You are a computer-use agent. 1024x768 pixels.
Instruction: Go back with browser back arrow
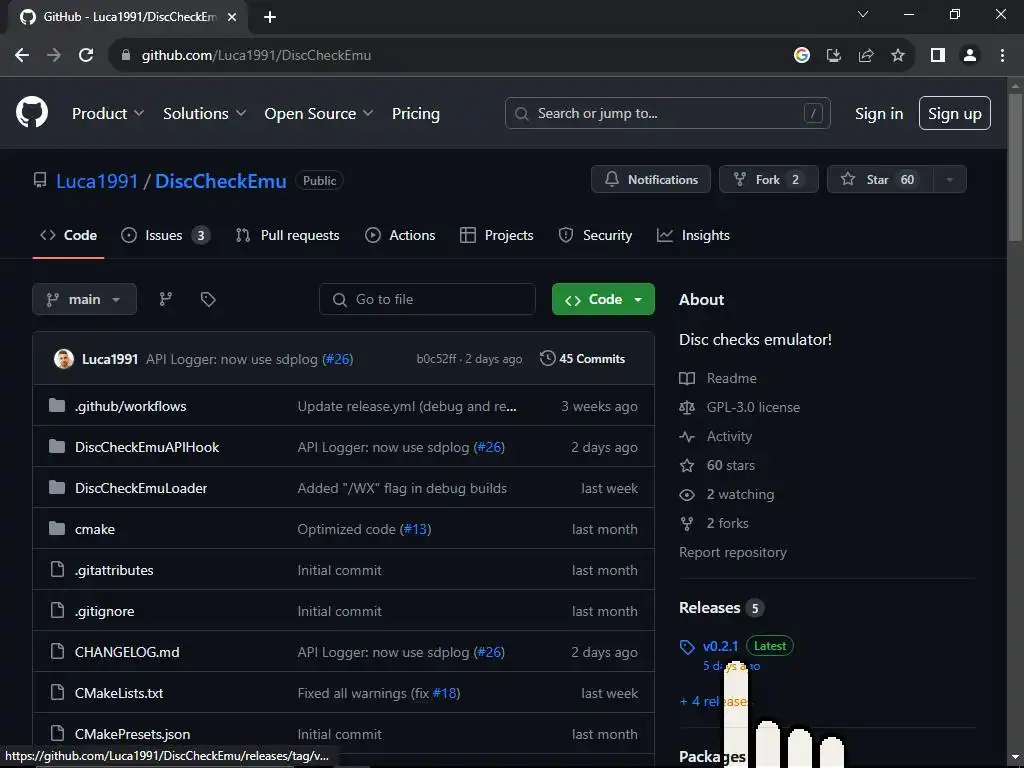(22, 55)
